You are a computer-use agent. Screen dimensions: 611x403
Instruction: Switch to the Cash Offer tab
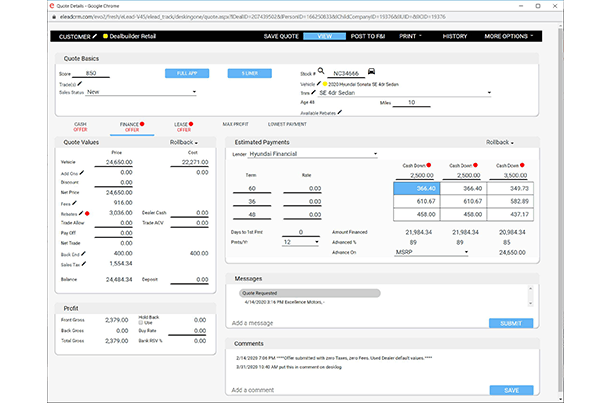click(x=80, y=127)
